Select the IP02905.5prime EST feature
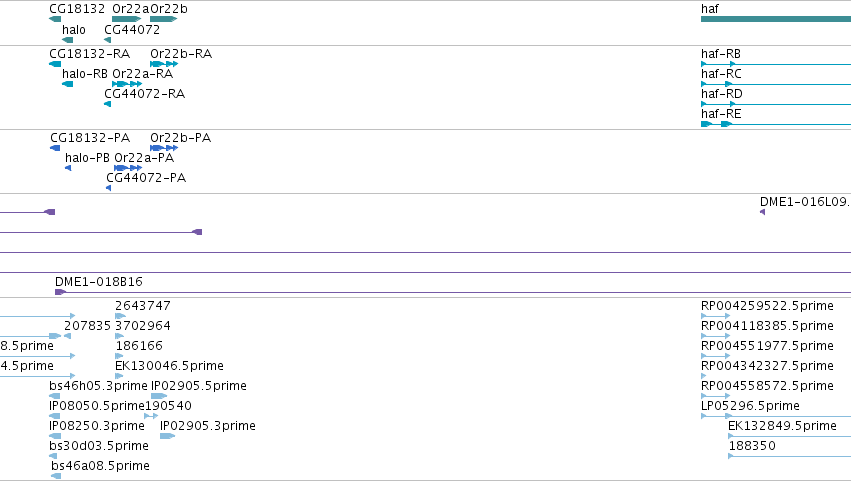 pyautogui.click(x=159, y=396)
